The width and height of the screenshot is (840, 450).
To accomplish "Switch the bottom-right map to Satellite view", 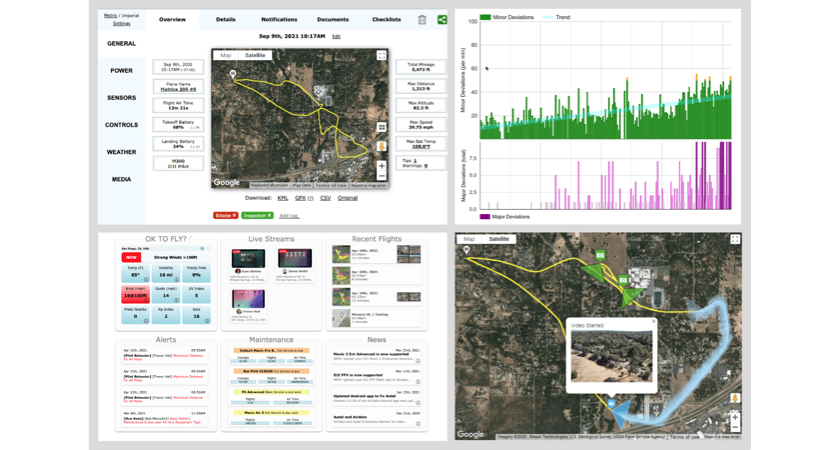I will click(499, 239).
